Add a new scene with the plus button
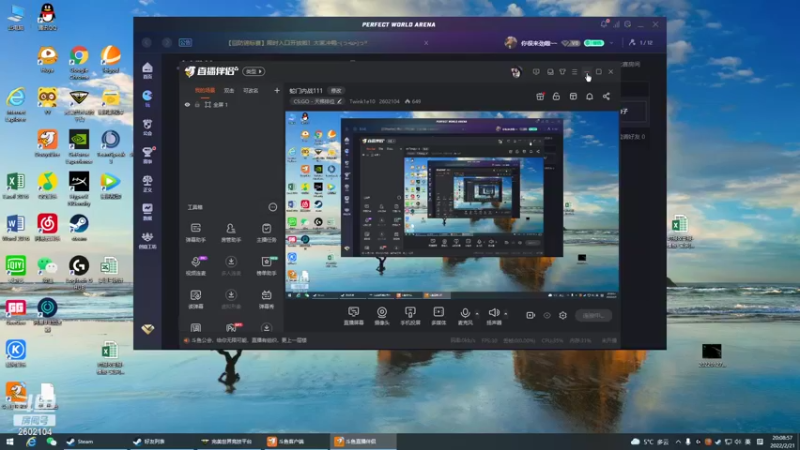800x450 pixels. 277,90
